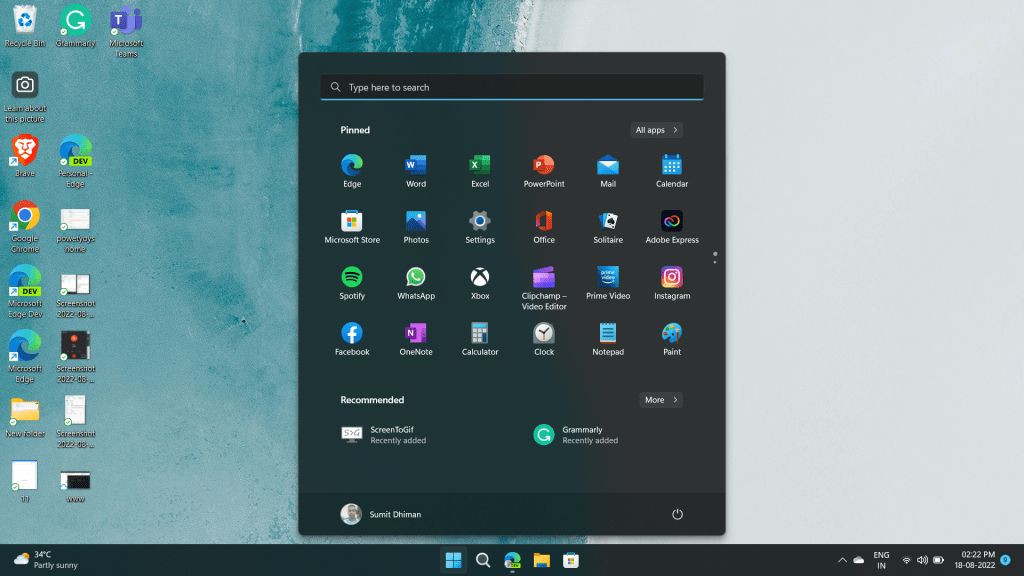Image resolution: width=1024 pixels, height=576 pixels.
Task: Open Instagram from pinned apps
Action: 672,283
